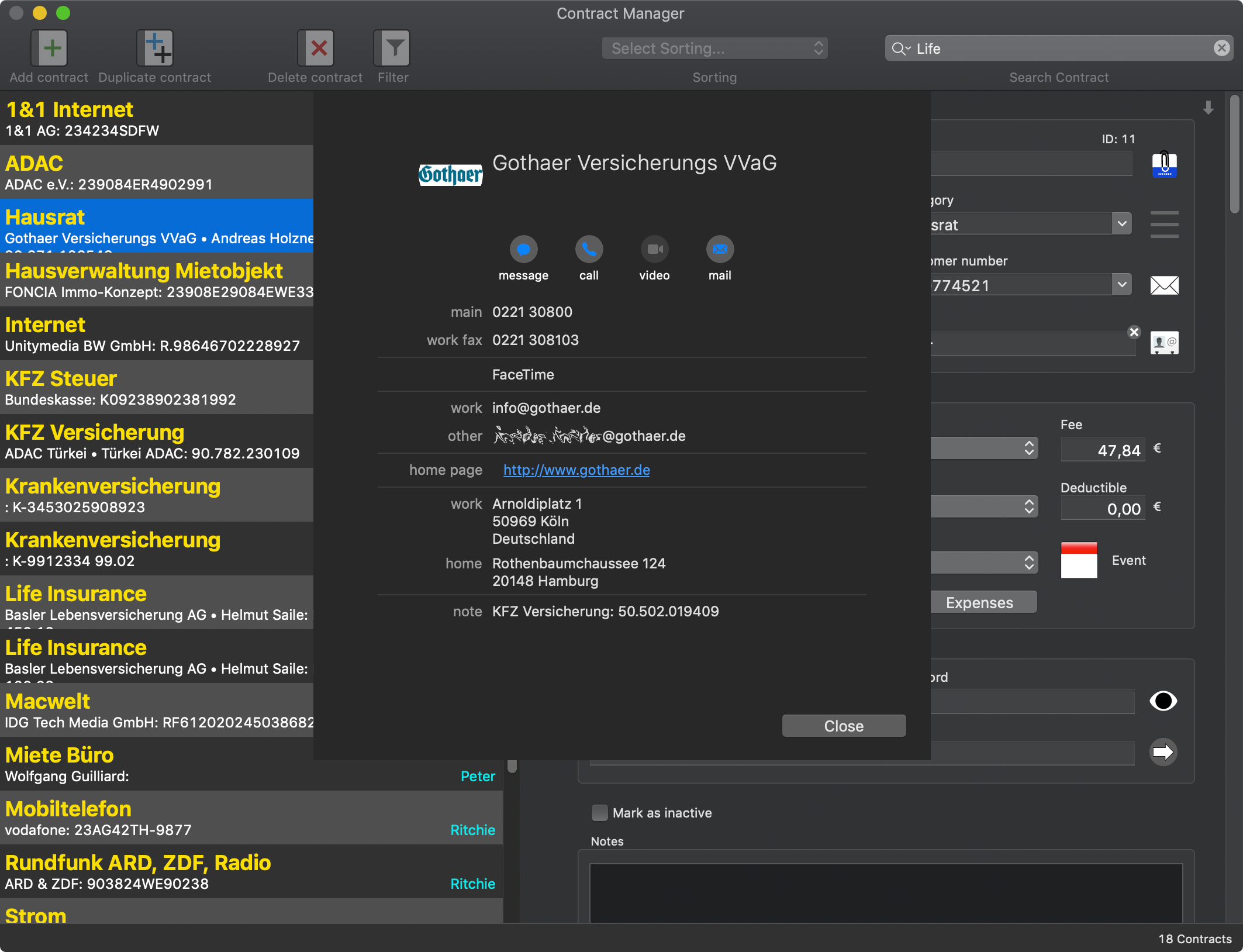Click the Fee amount field 47,84
This screenshot has width=1243, height=952.
(x=1103, y=450)
